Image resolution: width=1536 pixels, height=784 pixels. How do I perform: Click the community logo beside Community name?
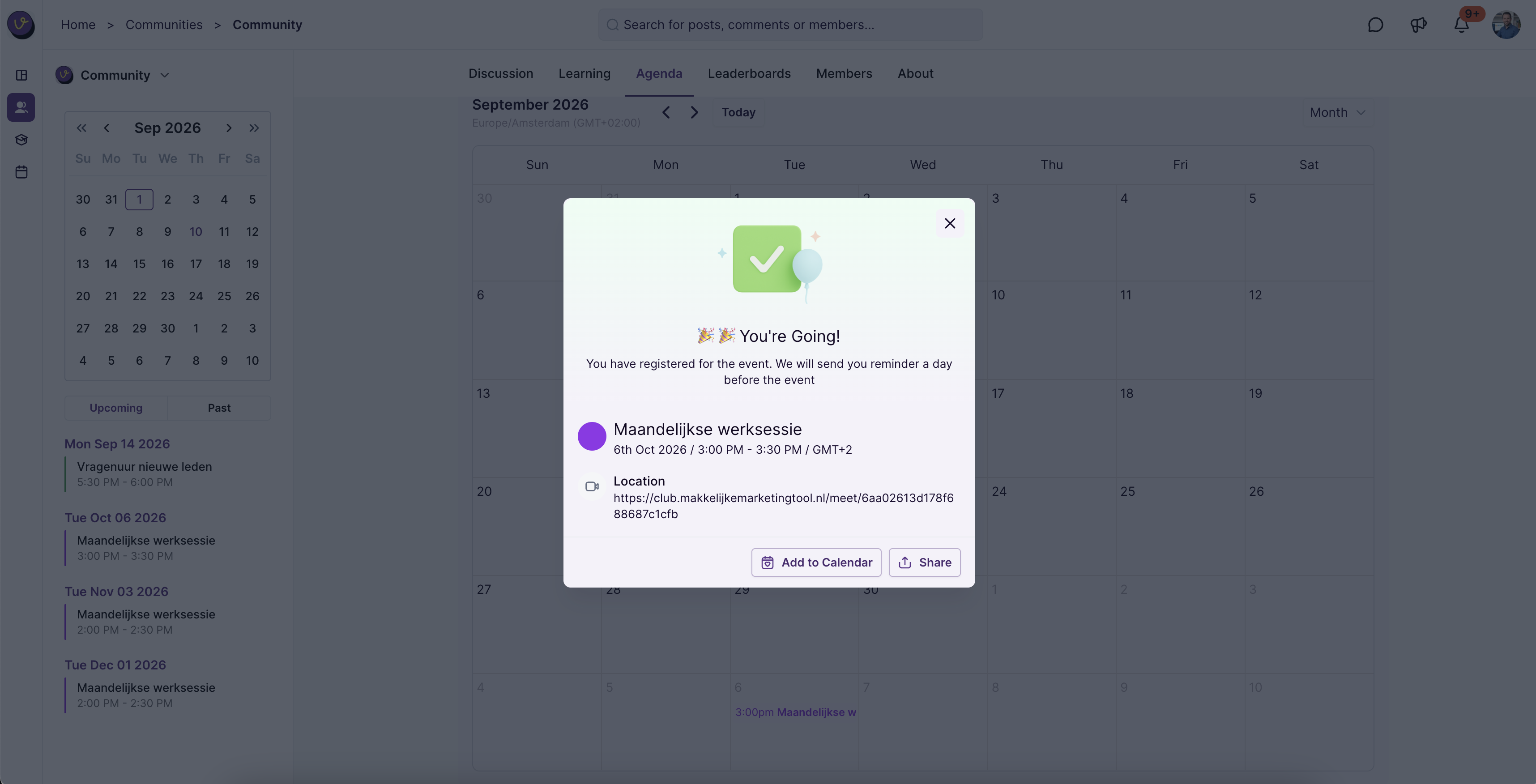[64, 75]
